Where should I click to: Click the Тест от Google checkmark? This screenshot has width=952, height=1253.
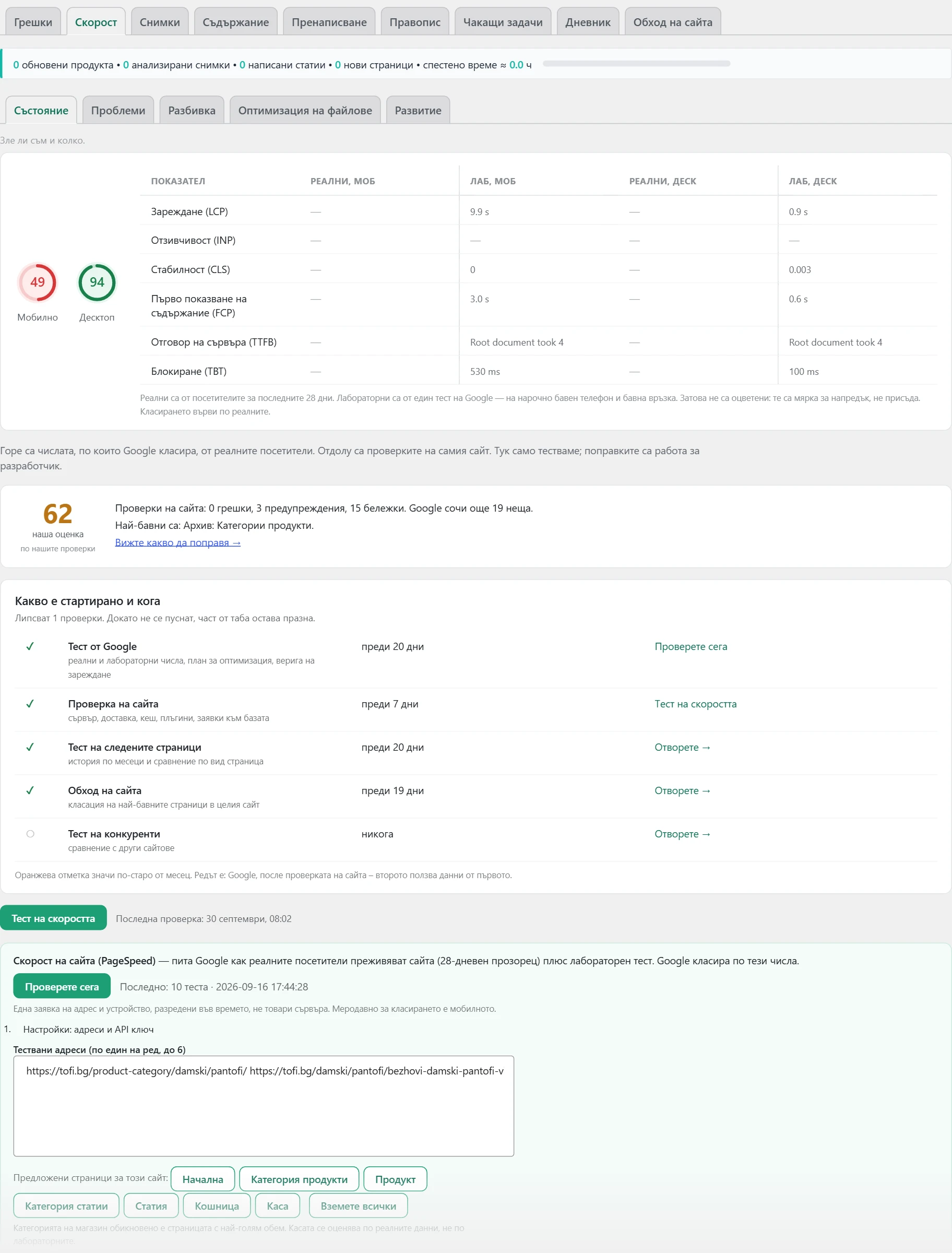(x=30, y=646)
